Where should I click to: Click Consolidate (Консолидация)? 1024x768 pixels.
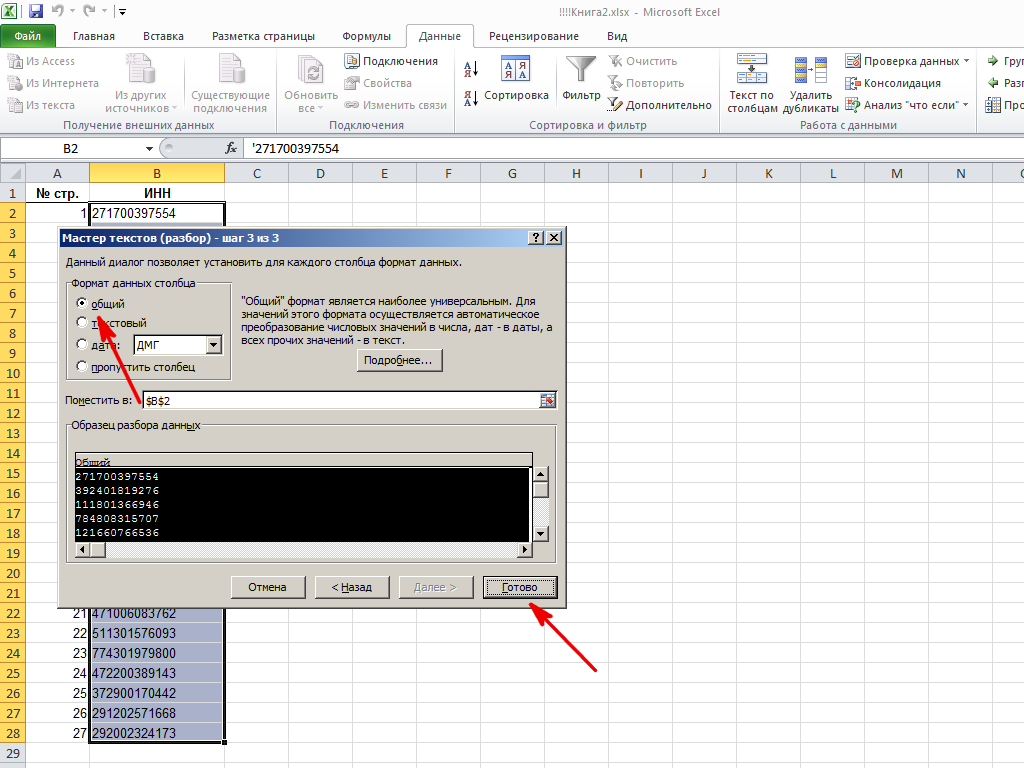[x=893, y=83]
